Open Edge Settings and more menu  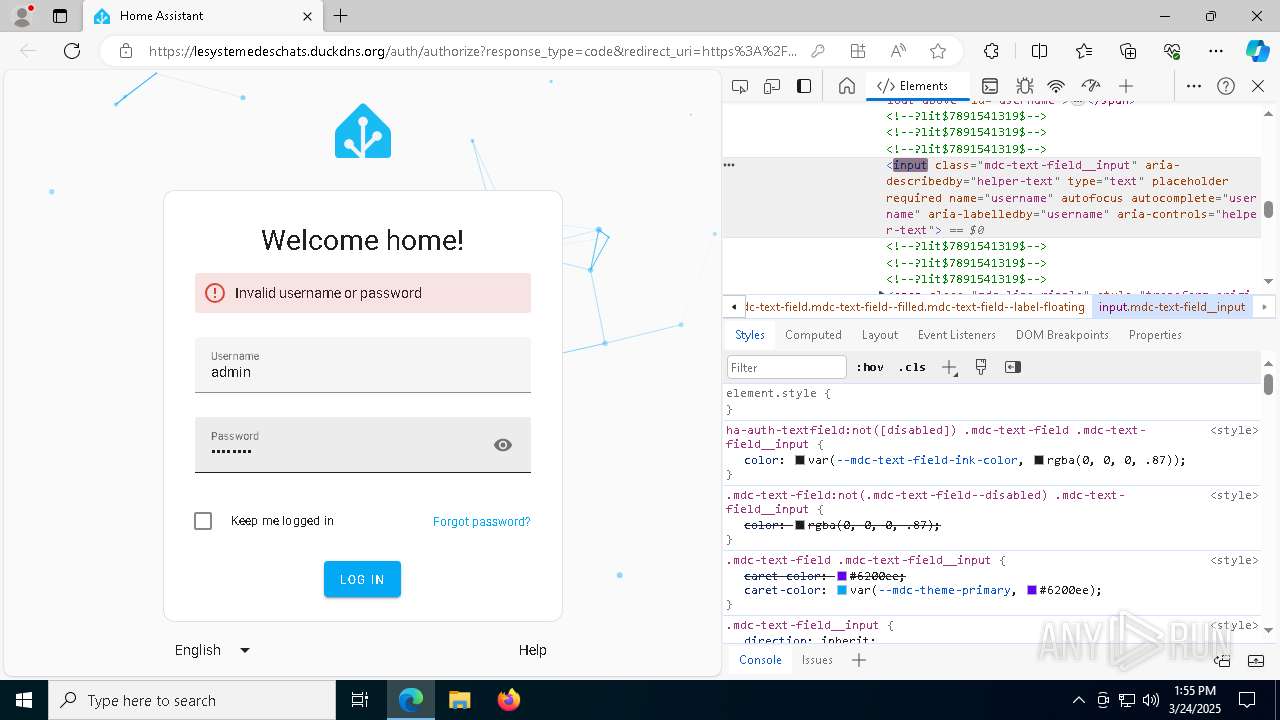pyautogui.click(x=1216, y=51)
